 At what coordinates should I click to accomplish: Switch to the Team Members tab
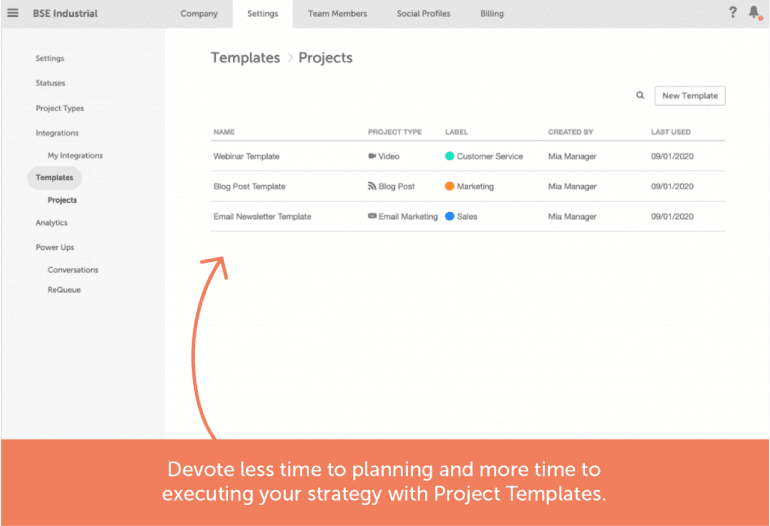[x=337, y=14]
